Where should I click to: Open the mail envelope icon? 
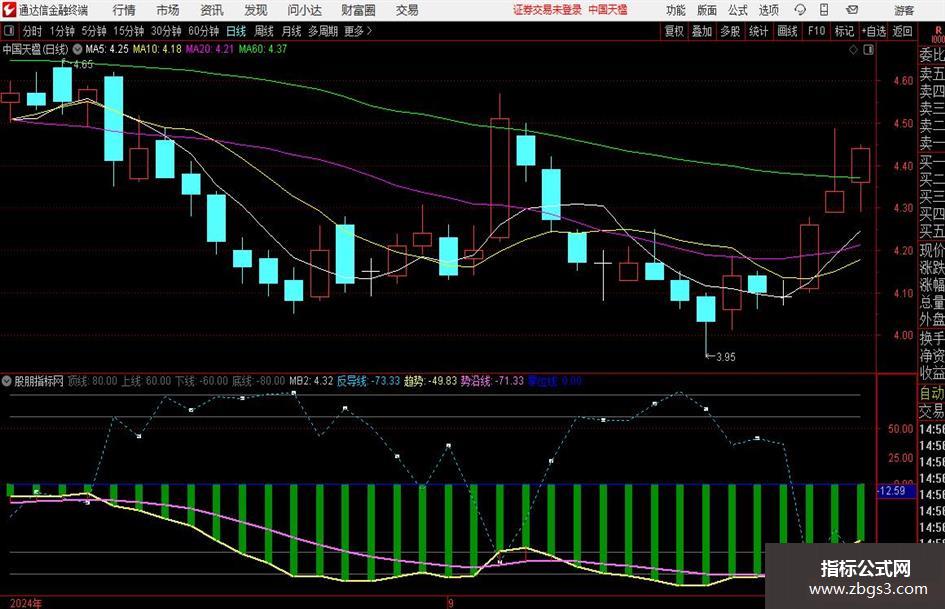[852, 10]
